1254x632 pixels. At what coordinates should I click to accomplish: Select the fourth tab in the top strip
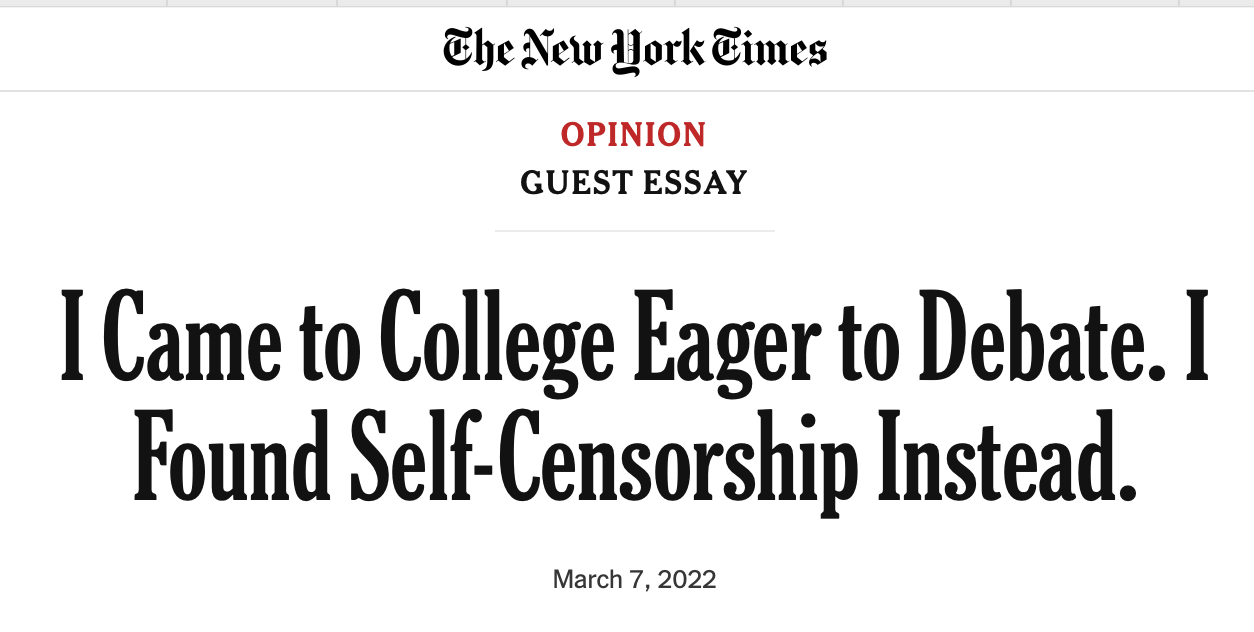pos(590,3)
